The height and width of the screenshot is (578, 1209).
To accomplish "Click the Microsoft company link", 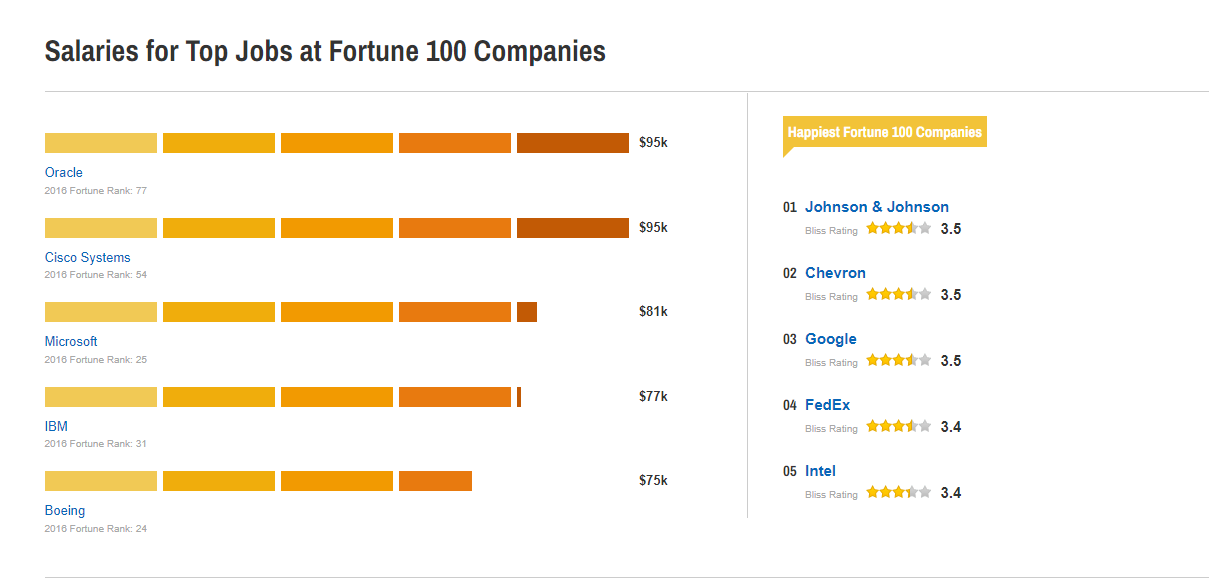I will (71, 342).
